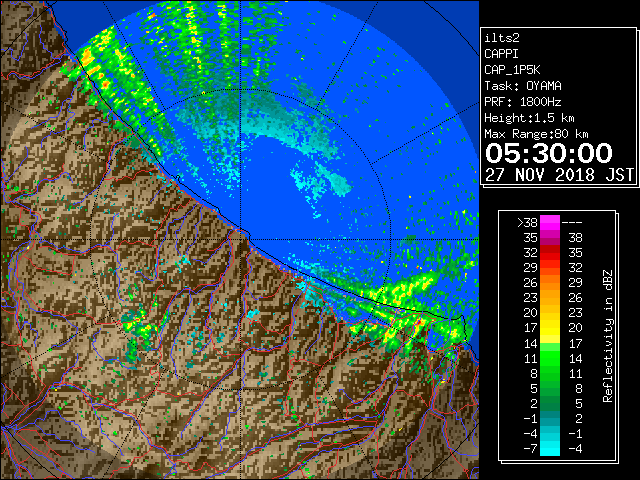The width and height of the screenshot is (640, 480).
Task: Click the 'CAPPI' product label
Action: click(501, 54)
